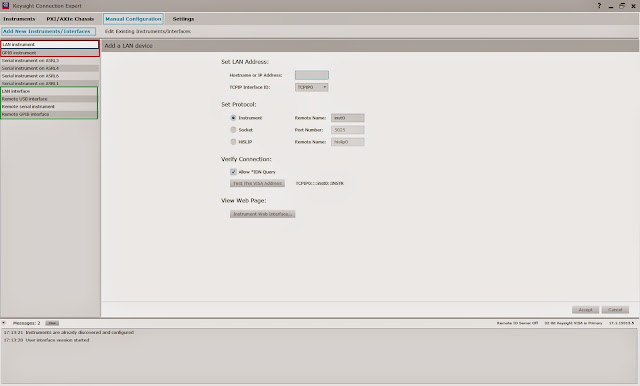This screenshot has height=386, width=640.
Task: Click the Accept button
Action: 585,310
